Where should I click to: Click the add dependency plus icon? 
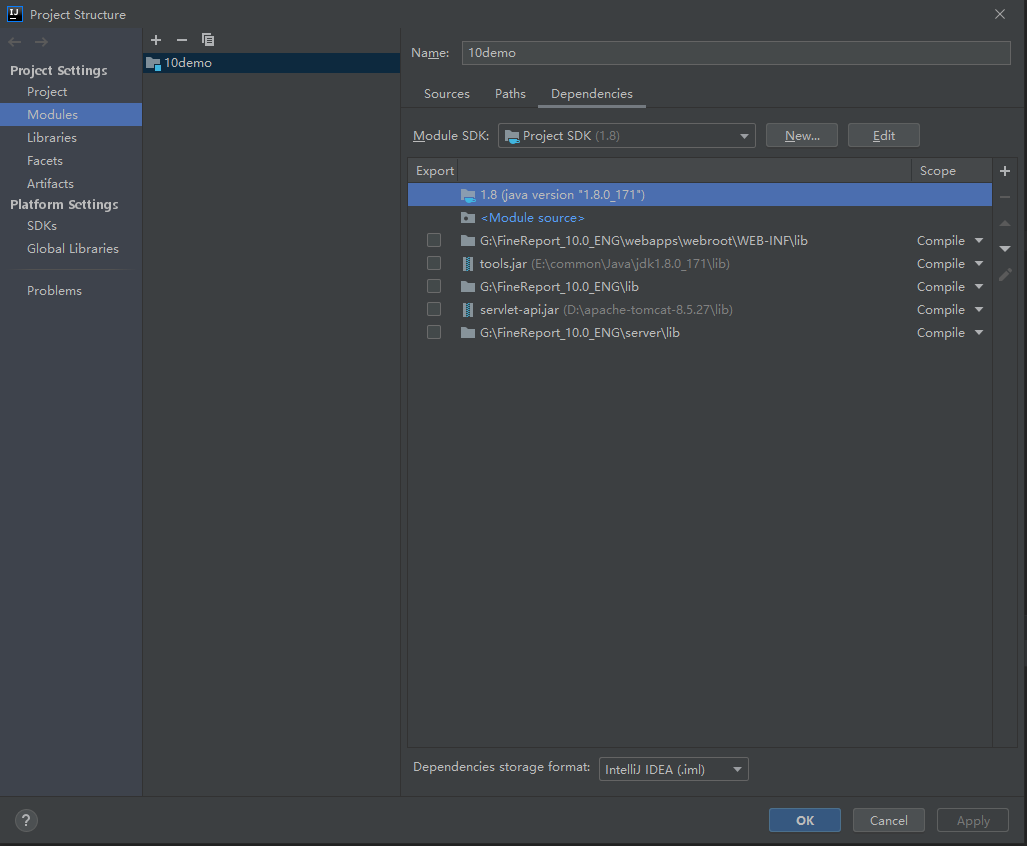[x=1005, y=171]
